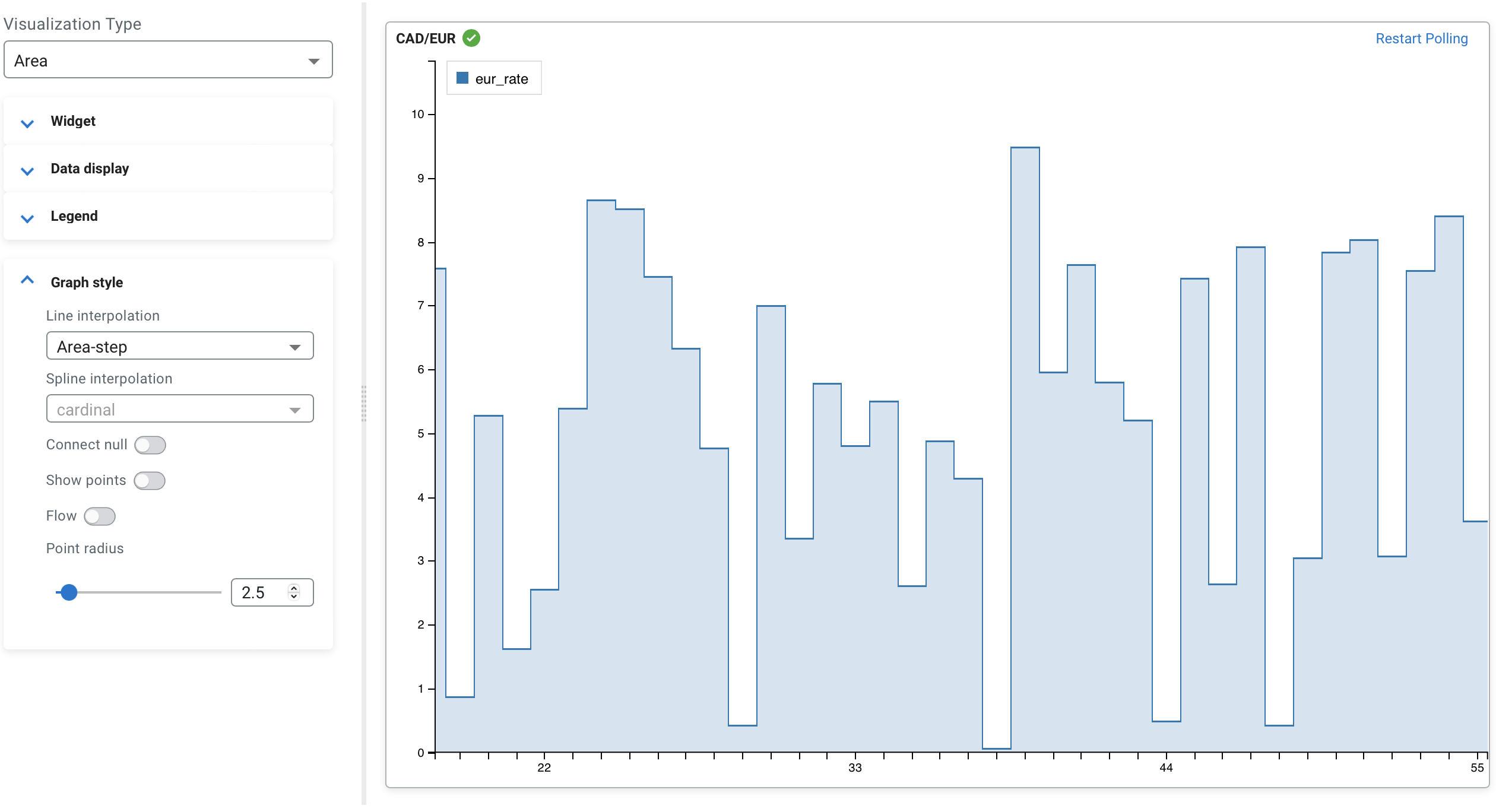Click the Restart Polling link
This screenshot has width=1496, height=812.
(1421, 39)
